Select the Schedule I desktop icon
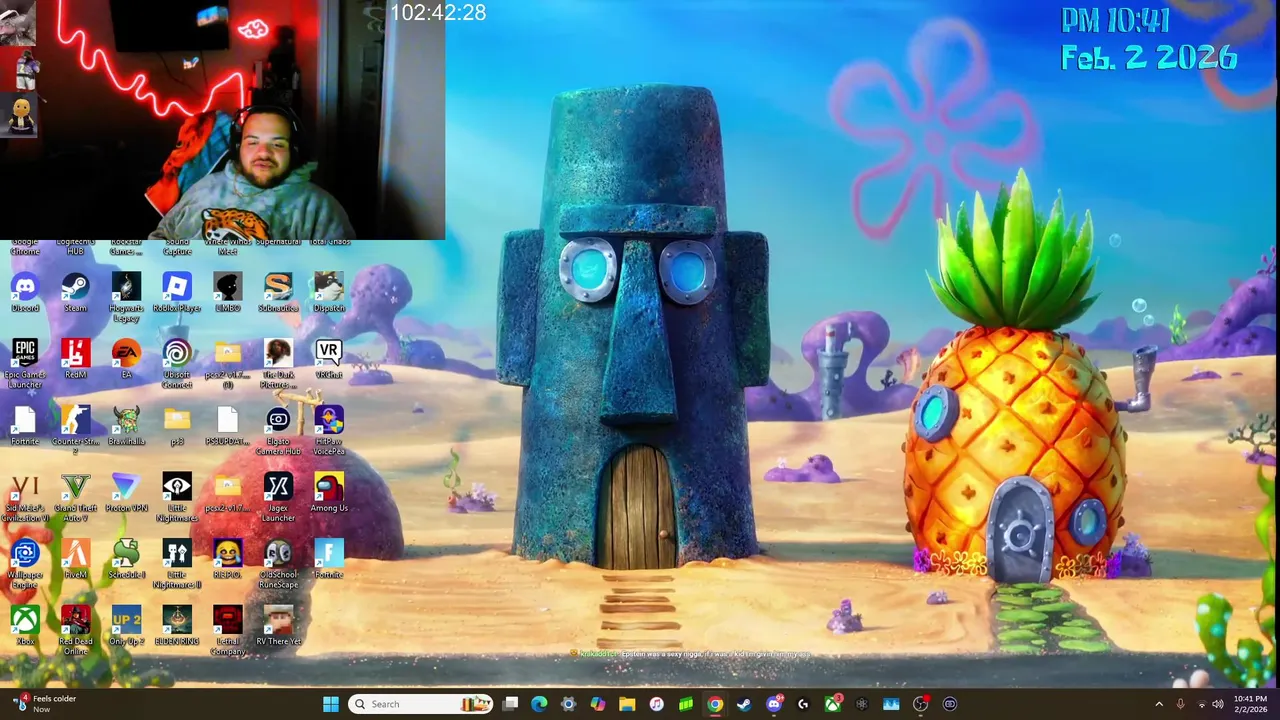The image size is (1280, 720). coord(126,560)
